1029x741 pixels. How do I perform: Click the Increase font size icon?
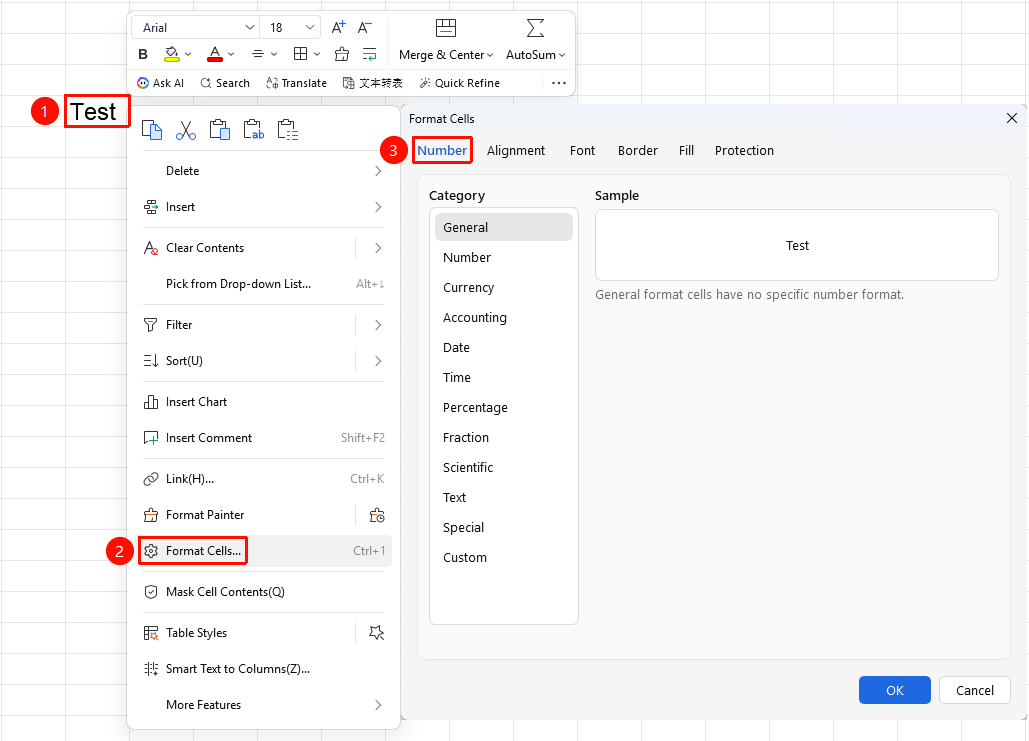pyautogui.click(x=339, y=28)
